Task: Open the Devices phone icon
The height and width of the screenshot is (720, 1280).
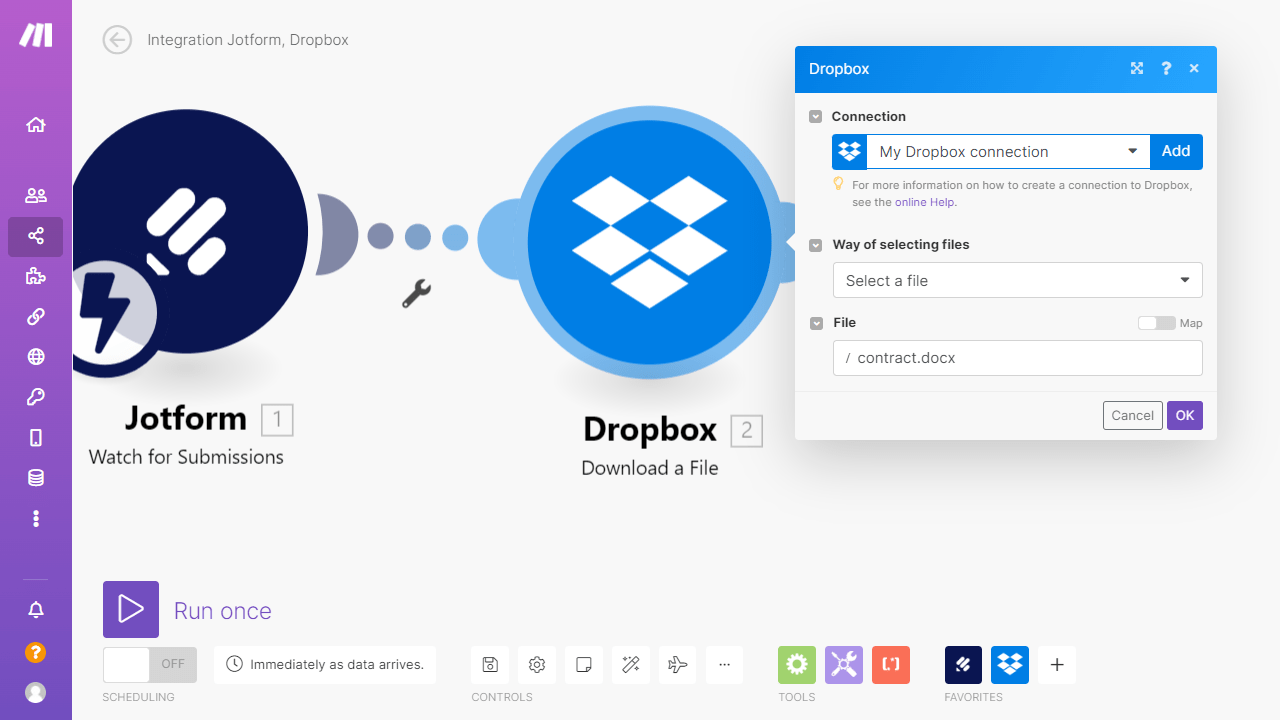Action: pyautogui.click(x=36, y=438)
